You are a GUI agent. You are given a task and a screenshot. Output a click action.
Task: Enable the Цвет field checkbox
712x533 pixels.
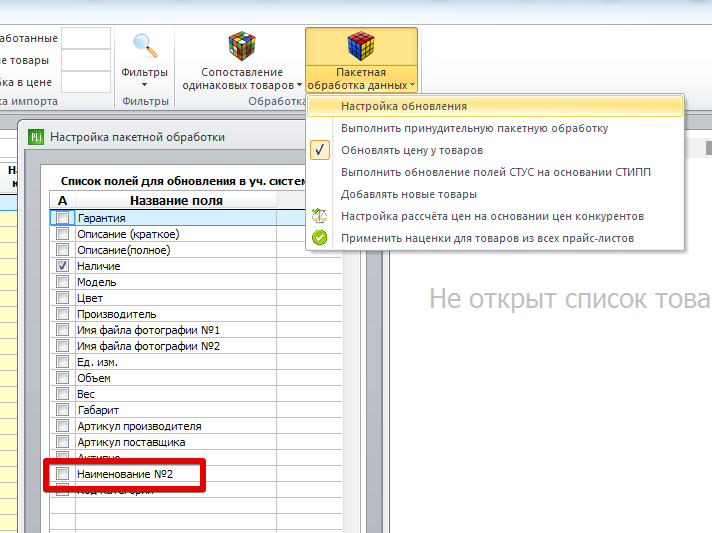[x=63, y=298]
